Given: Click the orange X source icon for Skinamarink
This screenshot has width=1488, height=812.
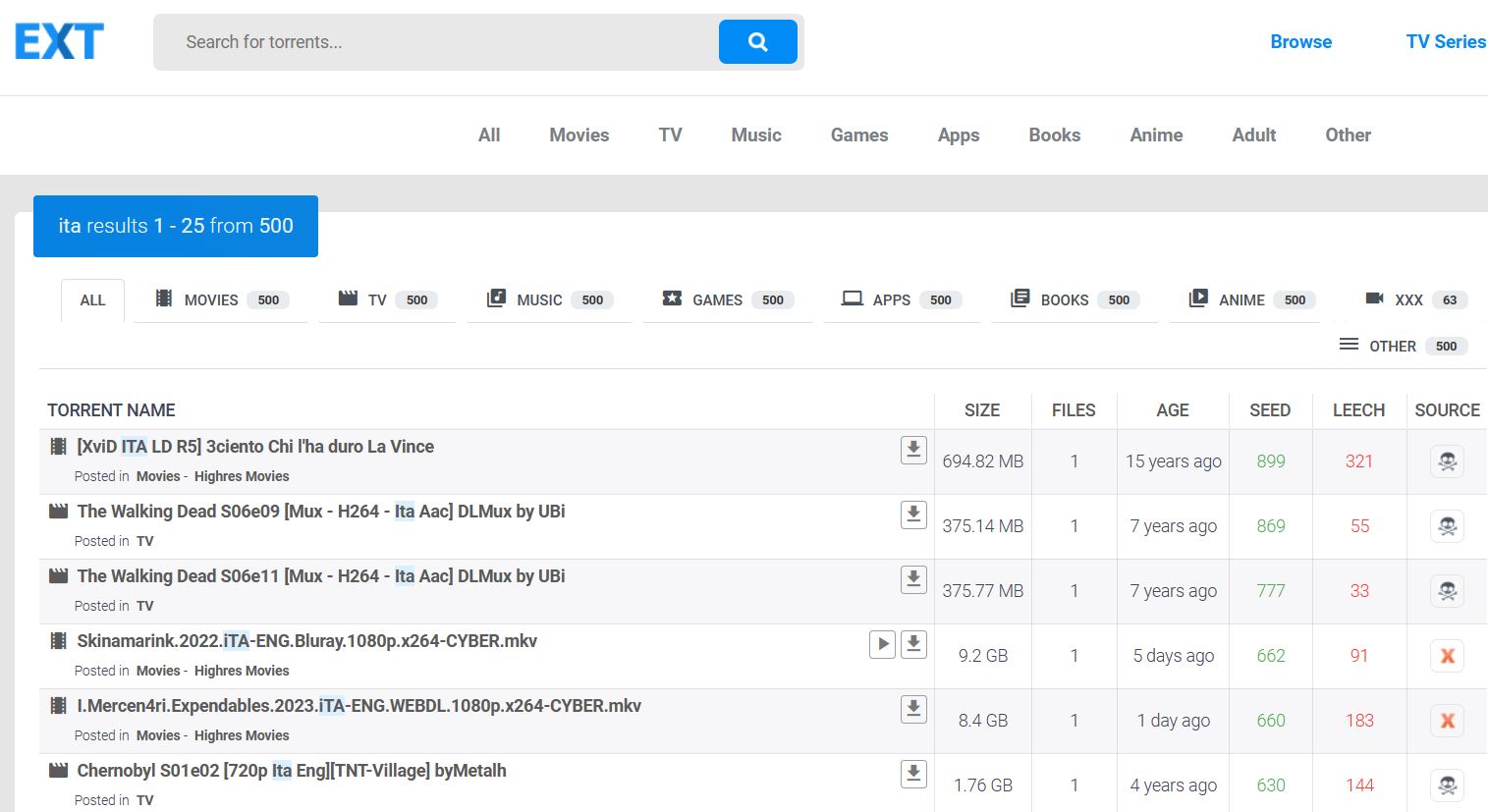Looking at the screenshot, I should (1447, 656).
